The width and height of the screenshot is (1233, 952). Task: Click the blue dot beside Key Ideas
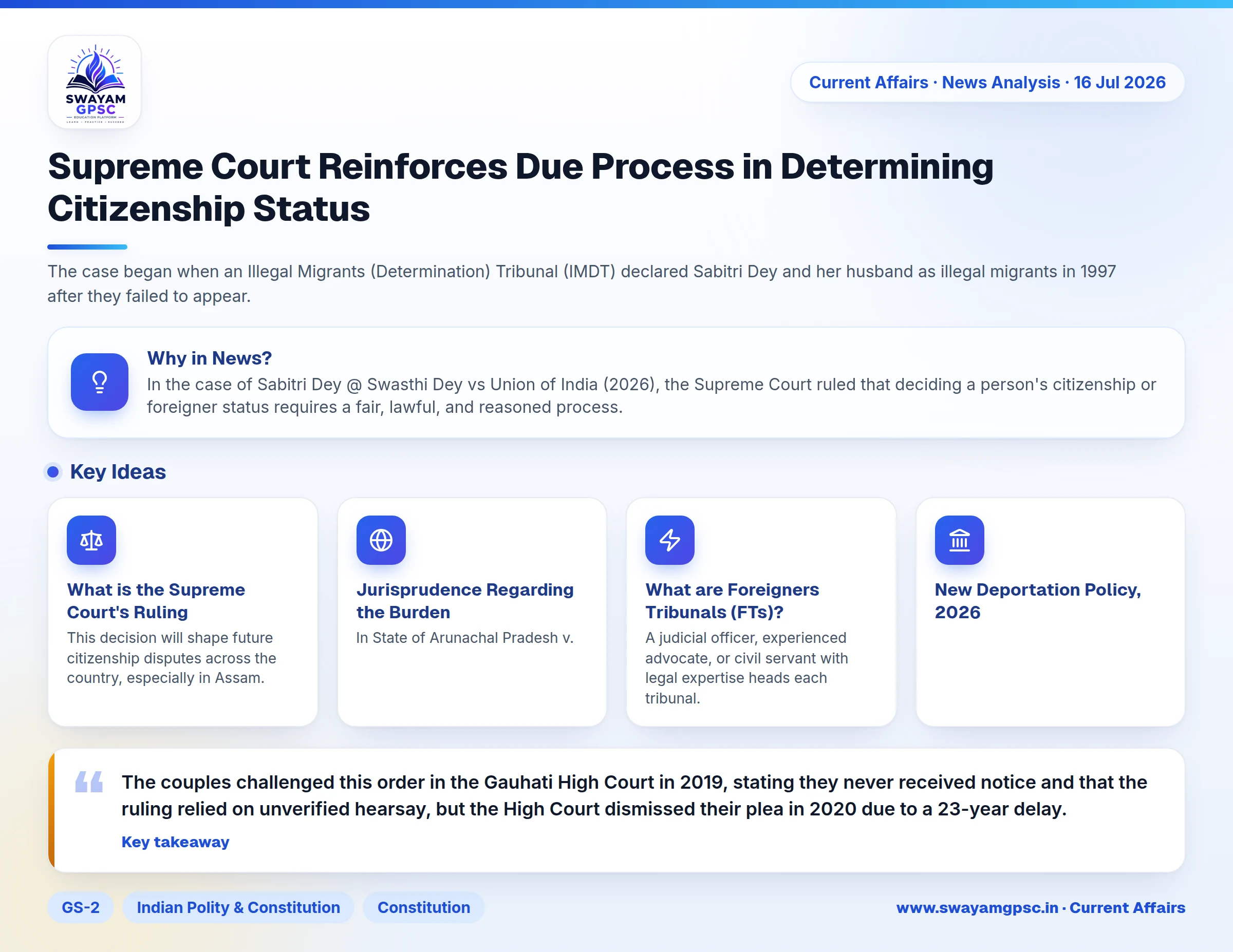click(x=53, y=472)
